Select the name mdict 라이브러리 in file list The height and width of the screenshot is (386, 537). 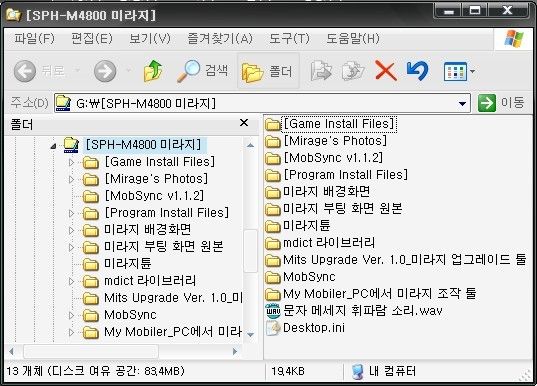(x=329, y=243)
